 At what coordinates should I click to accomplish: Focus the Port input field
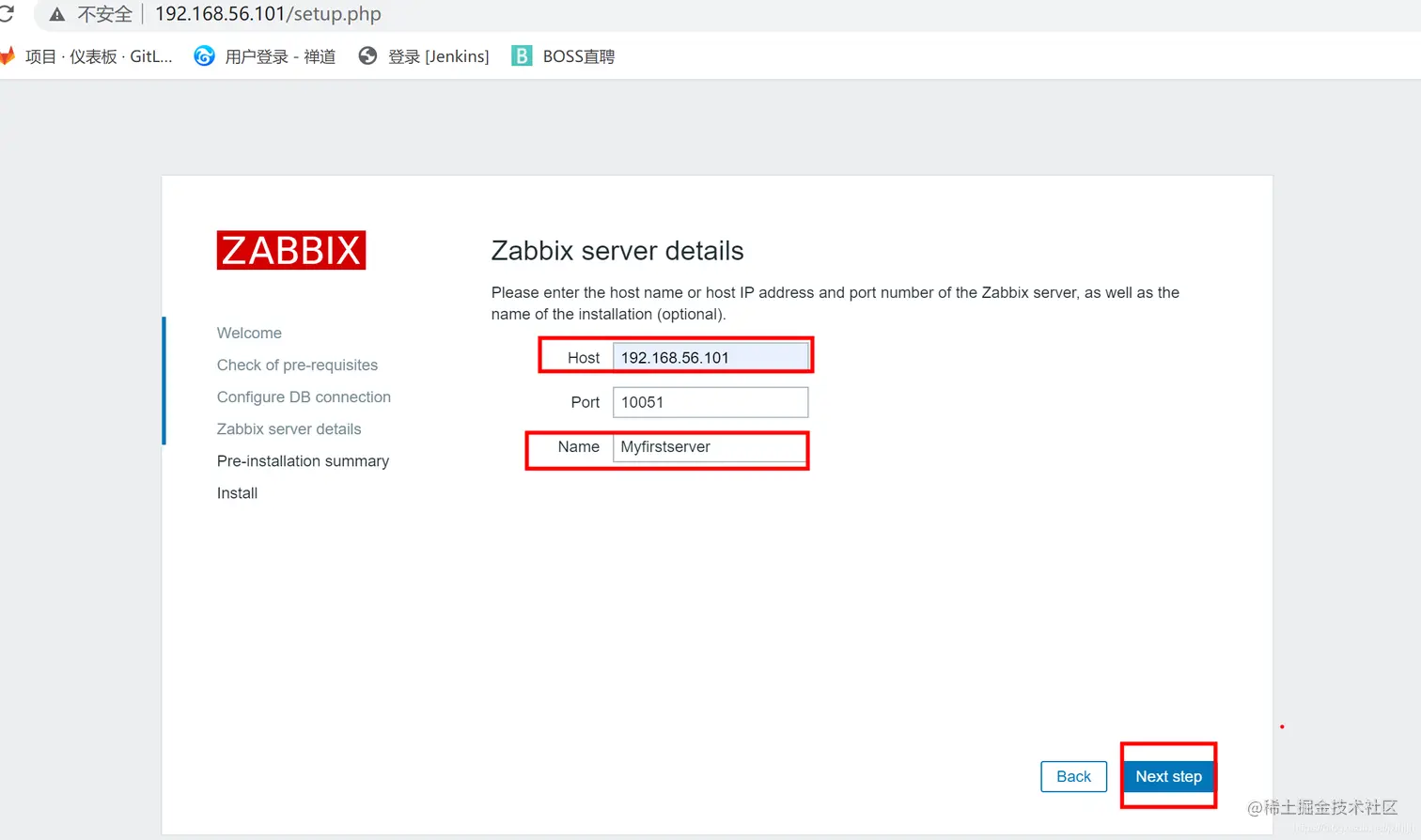coord(710,402)
